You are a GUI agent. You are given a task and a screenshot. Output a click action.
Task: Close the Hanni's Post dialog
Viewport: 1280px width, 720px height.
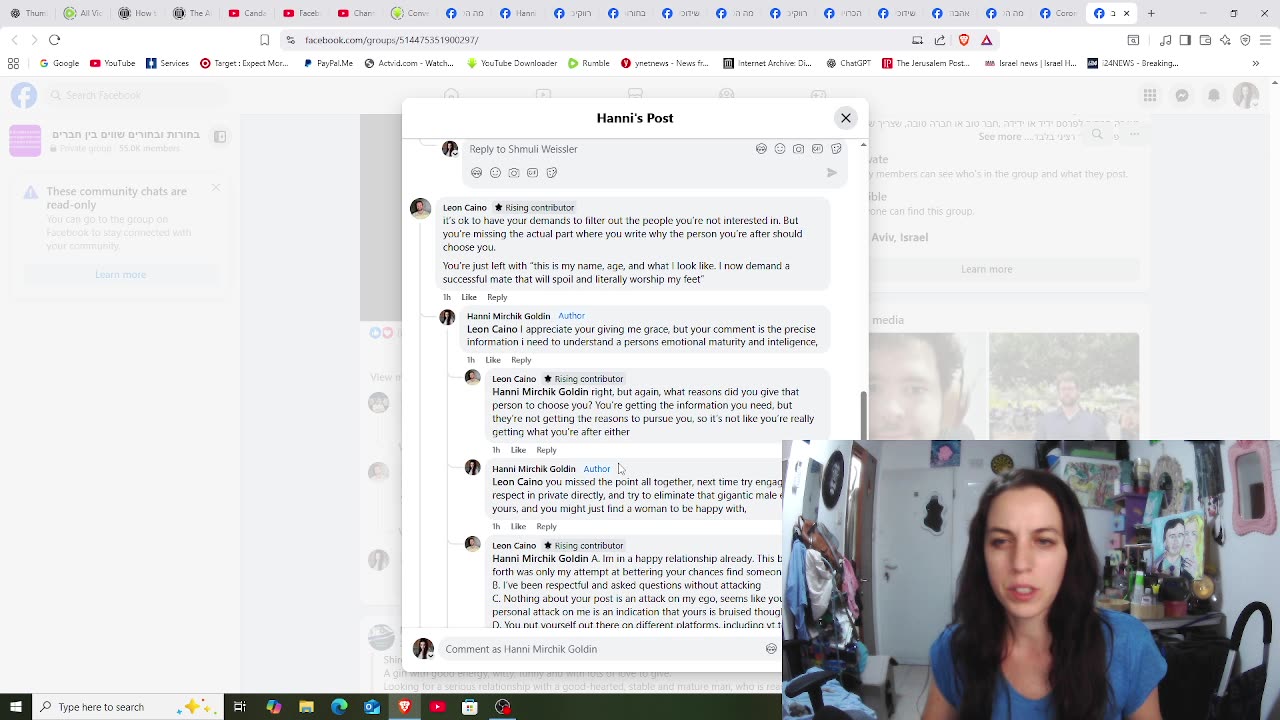tap(846, 118)
